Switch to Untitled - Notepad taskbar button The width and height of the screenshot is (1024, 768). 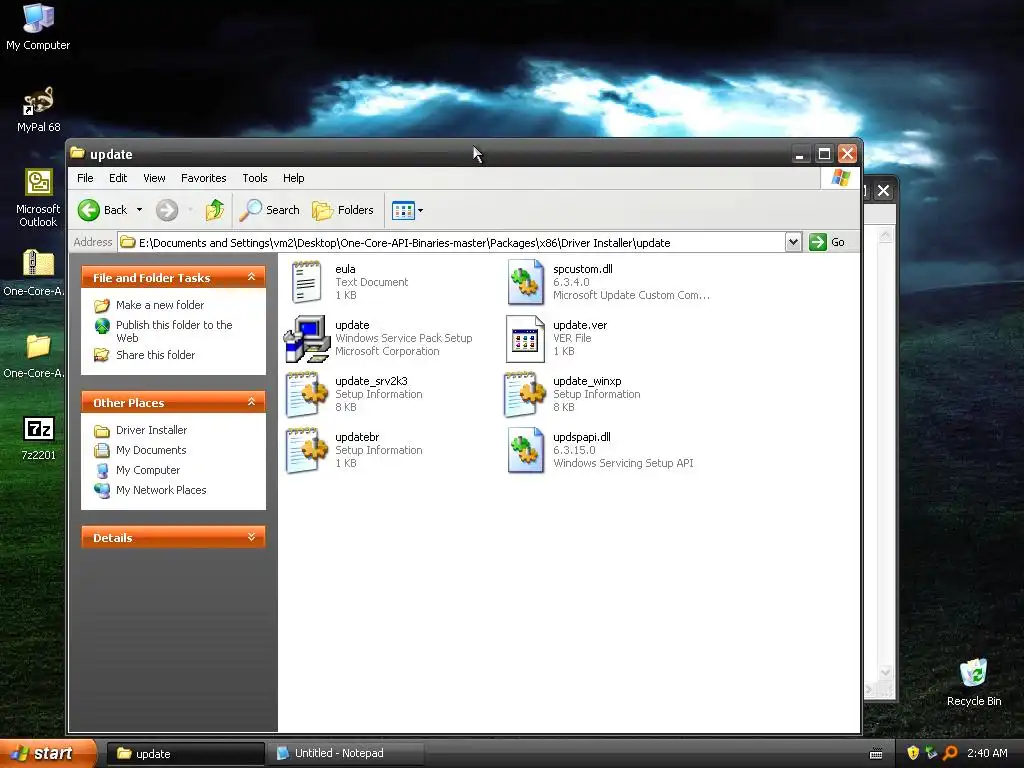[346, 754]
